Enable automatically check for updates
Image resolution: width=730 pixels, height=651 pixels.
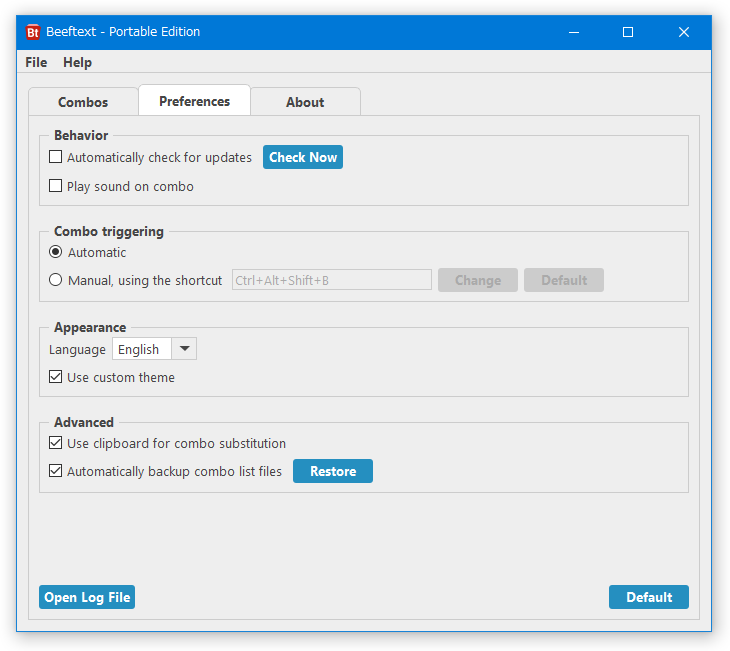55,157
